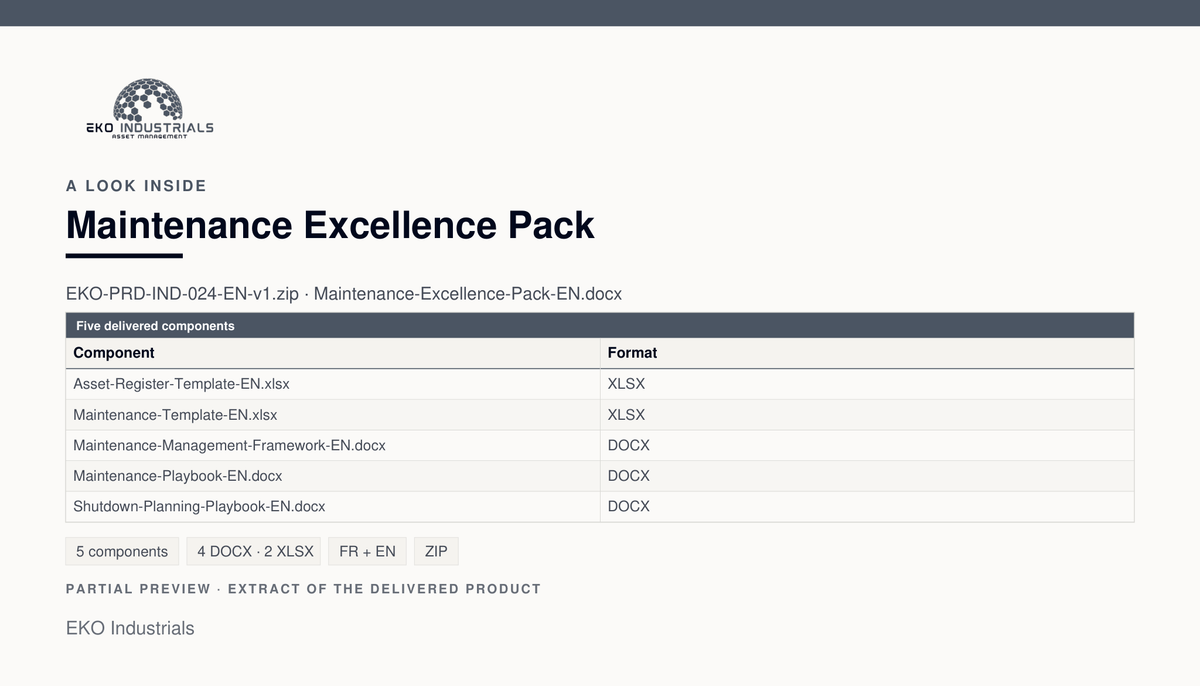Click the 'ZIP' tag
The width and height of the screenshot is (1200, 686).
436,551
